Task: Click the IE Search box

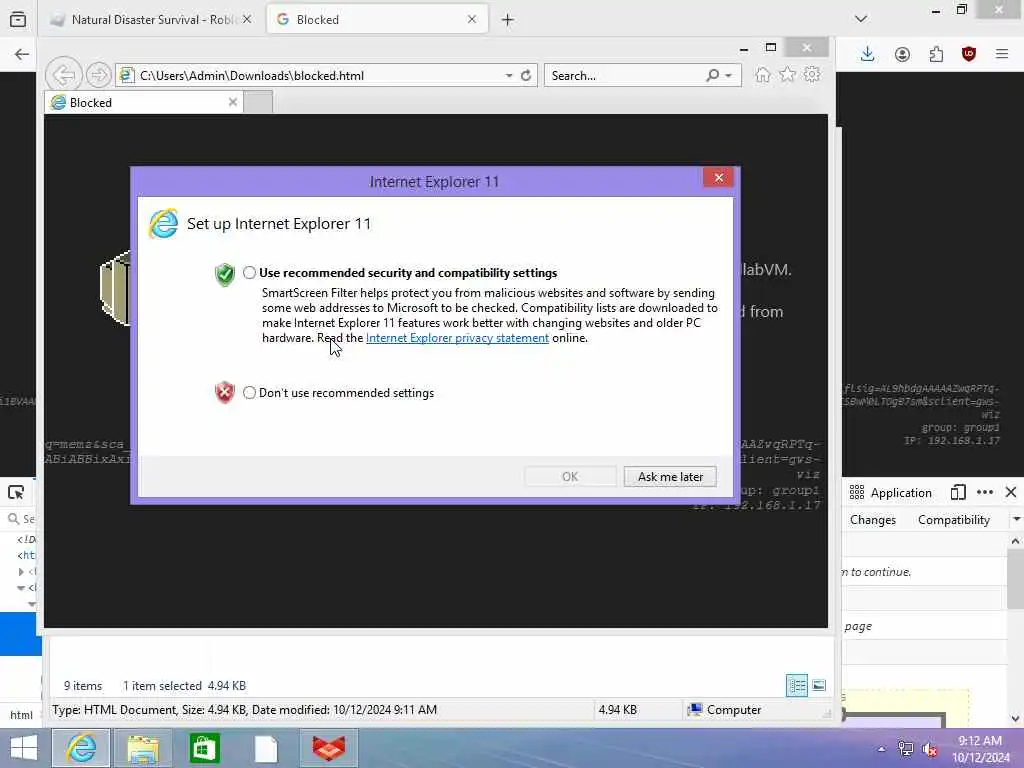Action: [x=624, y=76]
